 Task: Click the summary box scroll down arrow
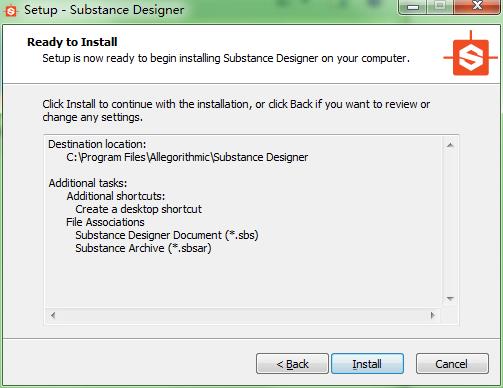click(450, 299)
